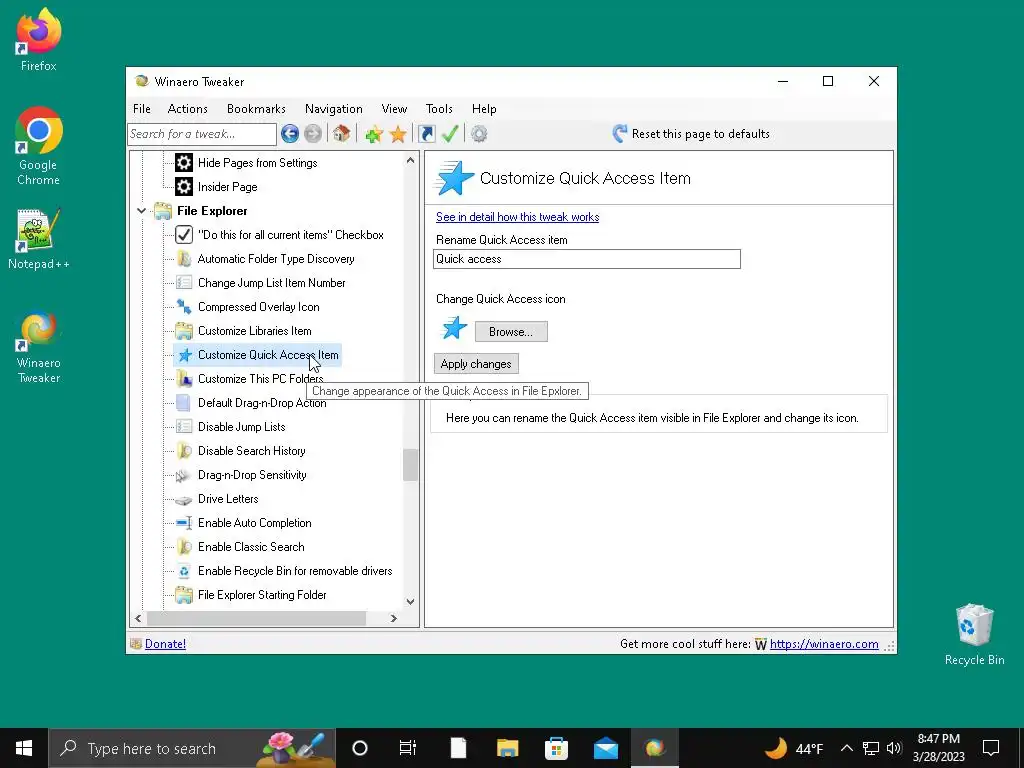Click the volume icon in system tray
This screenshot has width=1024, height=768.
[x=894, y=748]
